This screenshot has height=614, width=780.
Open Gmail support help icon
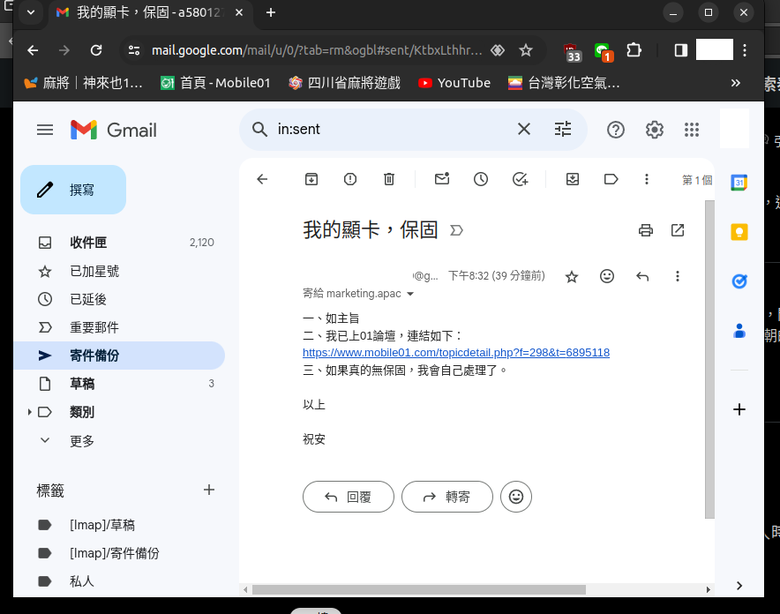[x=615, y=130]
